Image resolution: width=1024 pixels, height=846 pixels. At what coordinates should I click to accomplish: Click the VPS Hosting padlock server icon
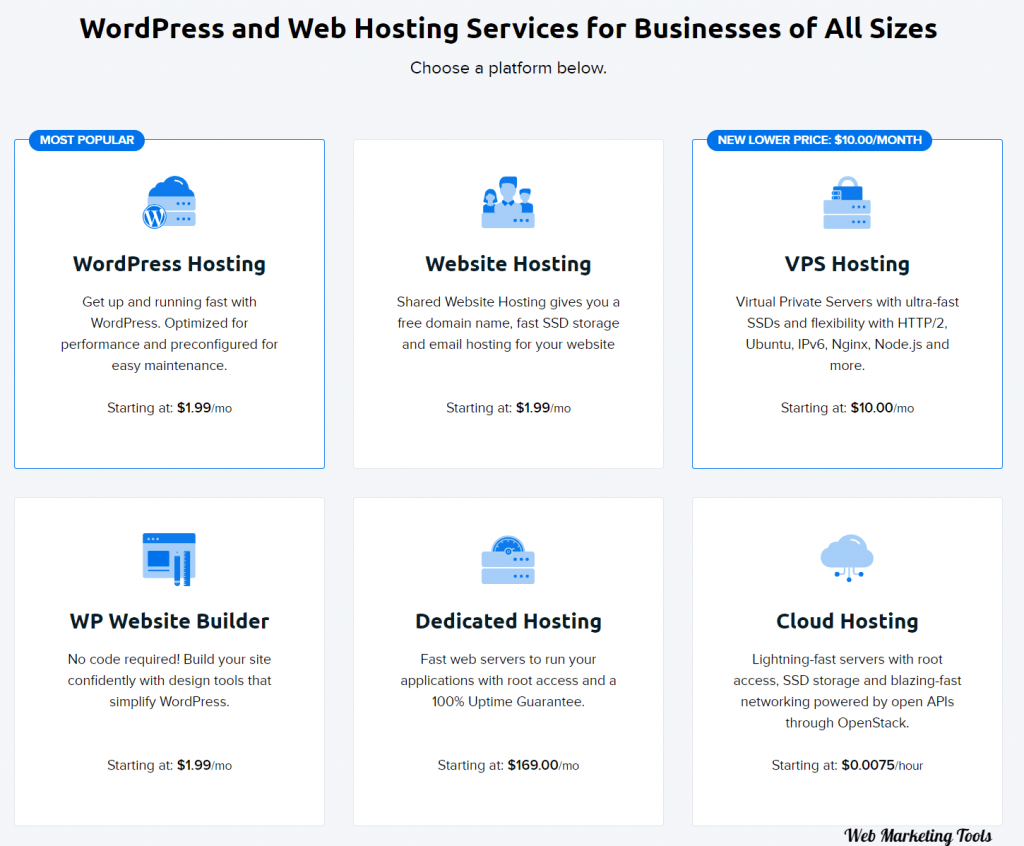tap(847, 202)
